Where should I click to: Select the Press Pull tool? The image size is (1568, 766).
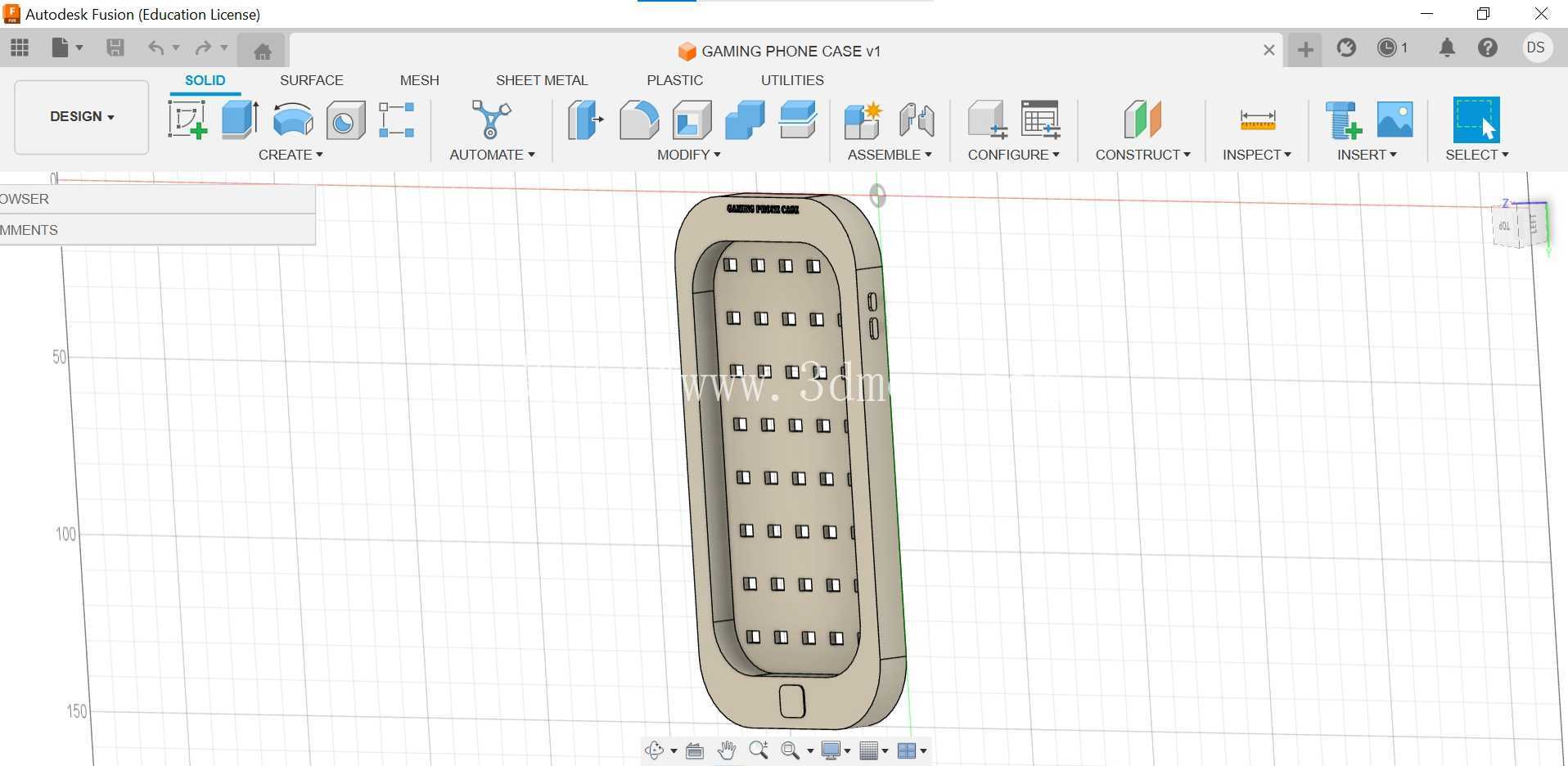coord(586,119)
